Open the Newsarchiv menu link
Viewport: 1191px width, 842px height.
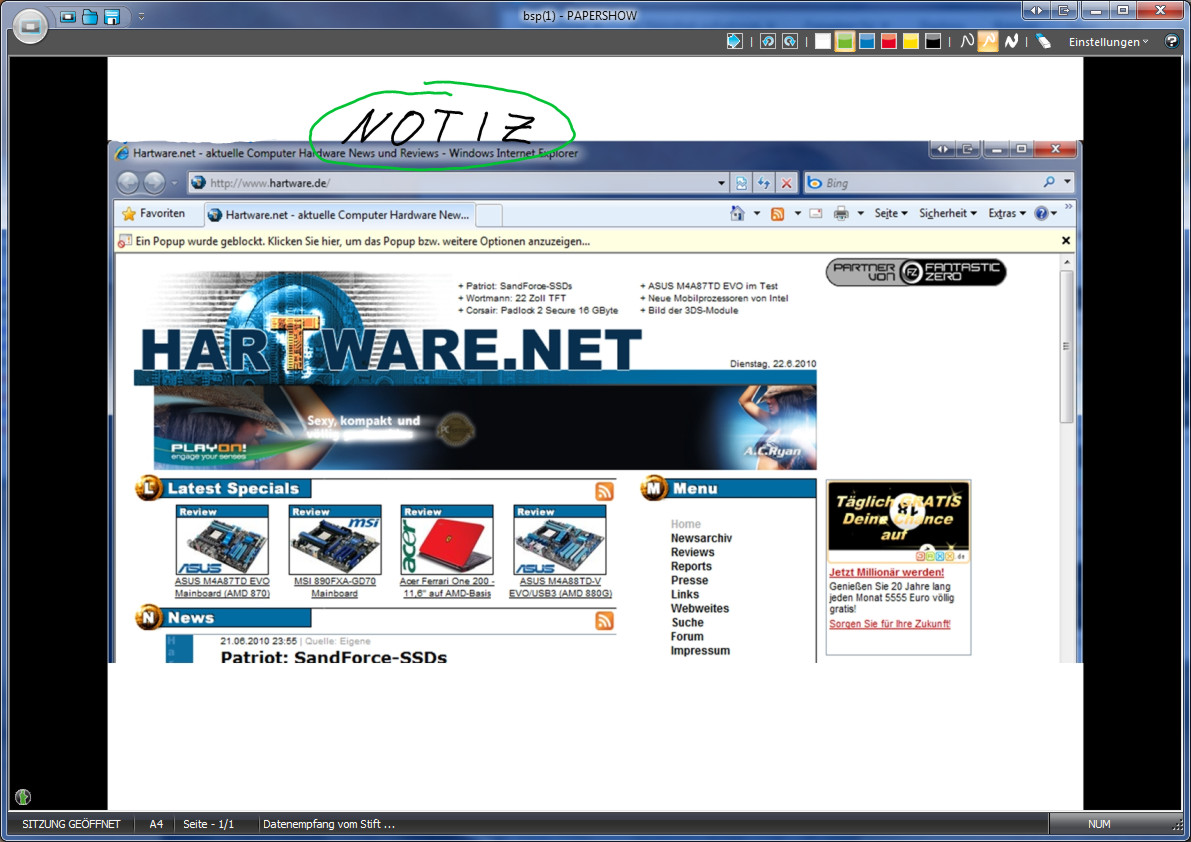click(701, 538)
